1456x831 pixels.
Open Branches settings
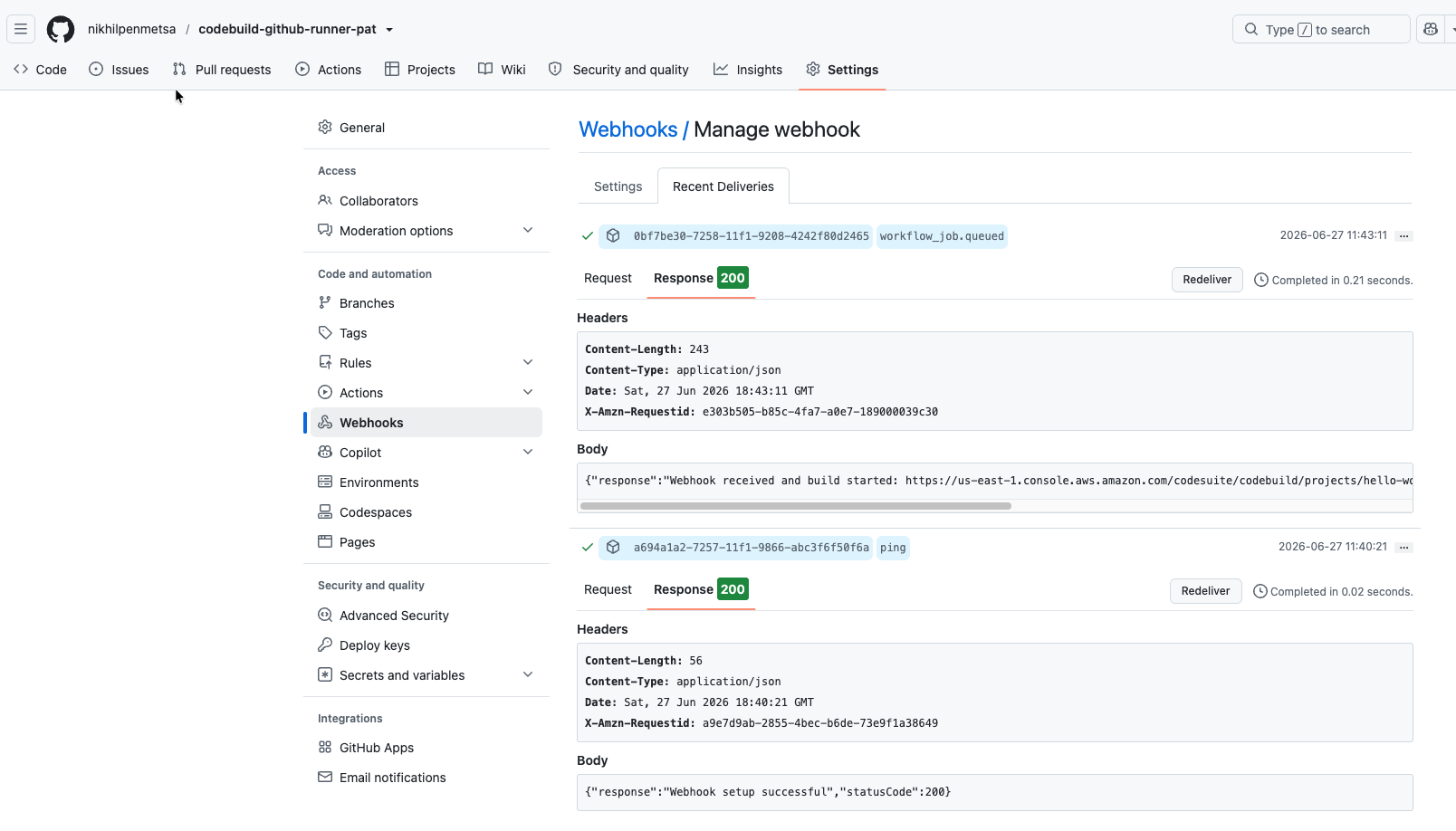click(426, 303)
